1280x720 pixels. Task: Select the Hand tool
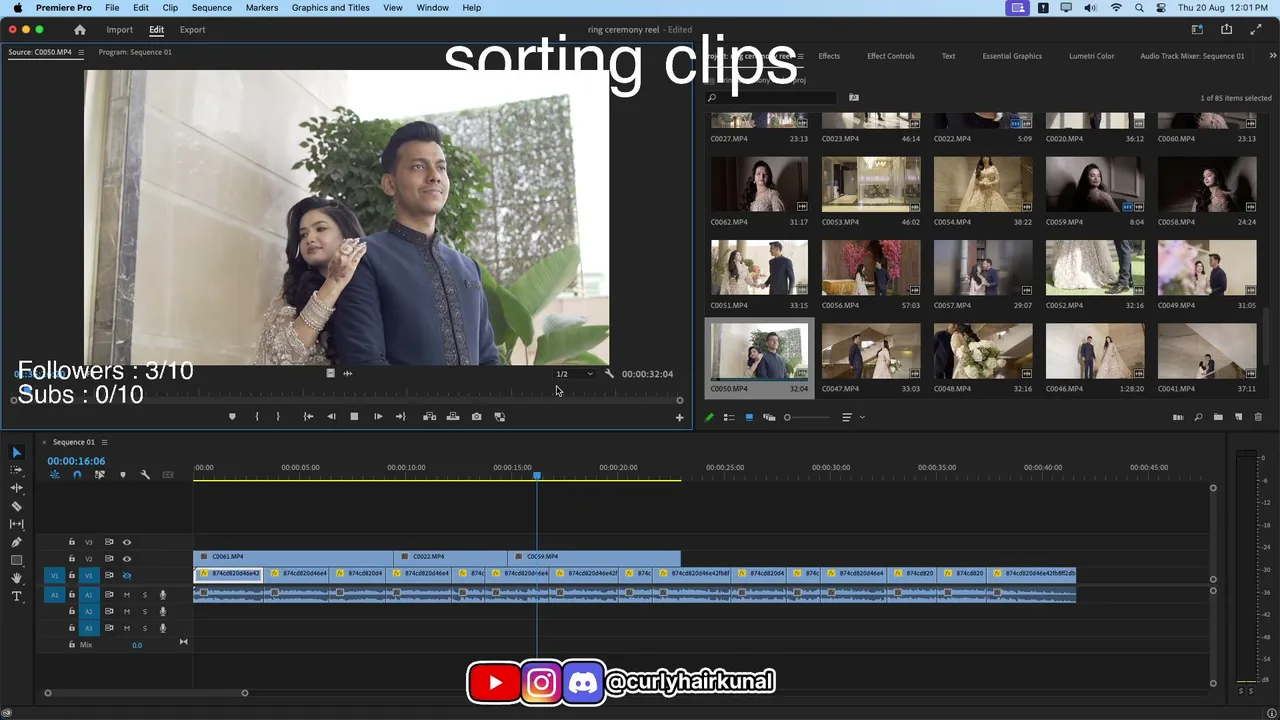(x=16, y=578)
